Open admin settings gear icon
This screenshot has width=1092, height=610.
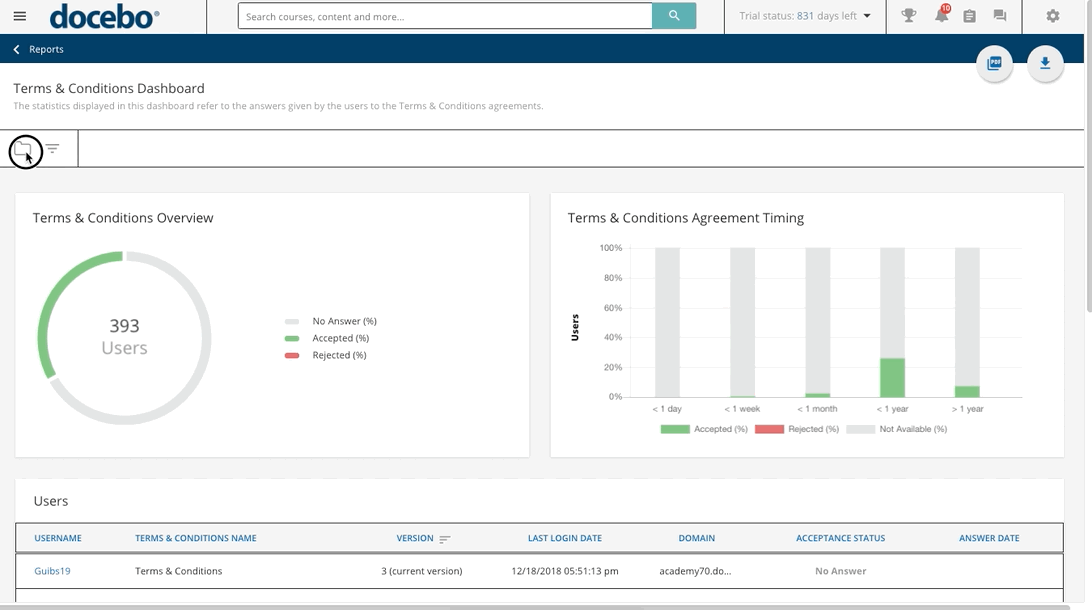[x=1053, y=15]
